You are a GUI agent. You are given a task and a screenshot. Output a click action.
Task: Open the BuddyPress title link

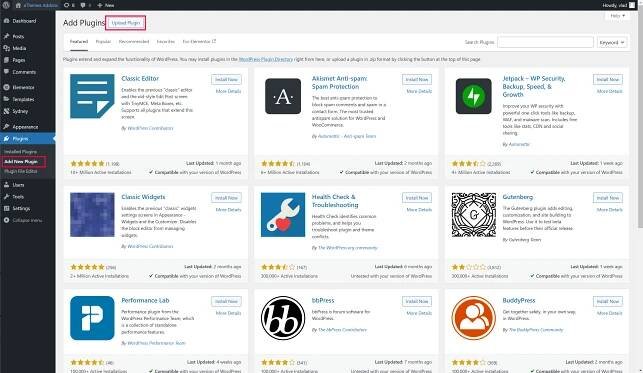click(519, 300)
